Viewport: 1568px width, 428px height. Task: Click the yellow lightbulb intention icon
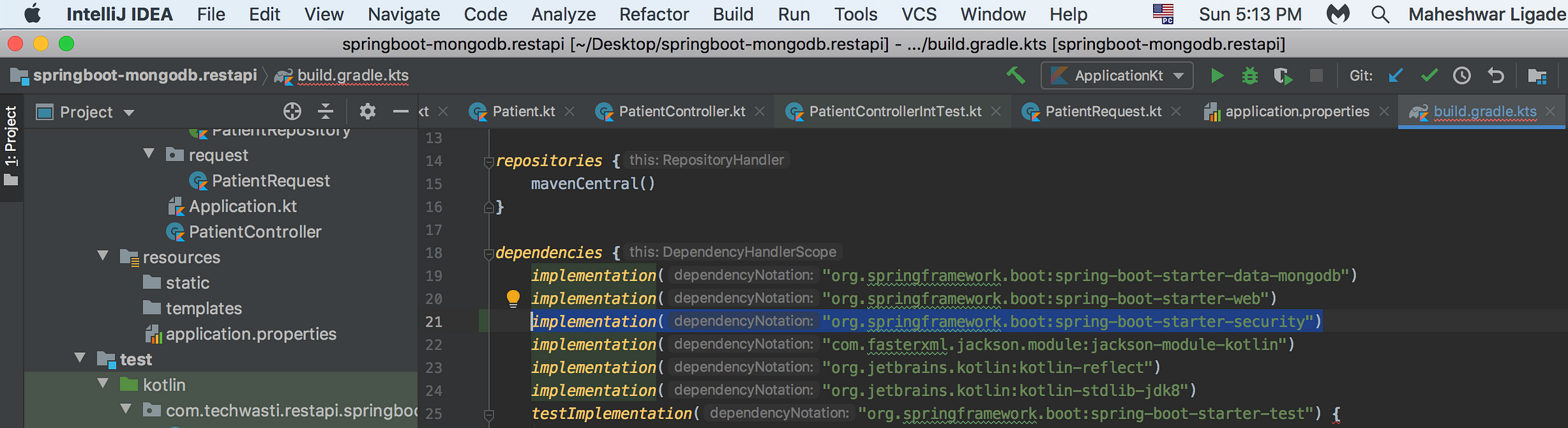click(x=513, y=299)
